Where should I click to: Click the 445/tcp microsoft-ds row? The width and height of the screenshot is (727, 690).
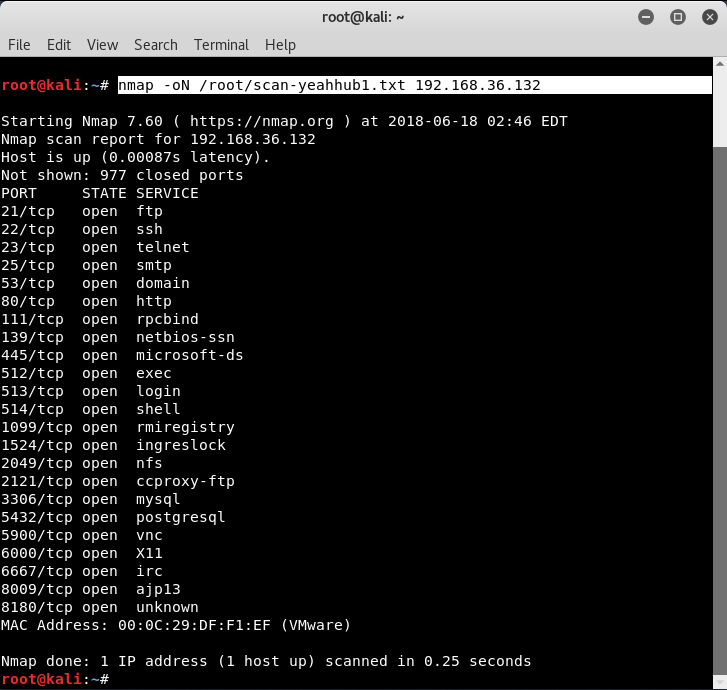[x=122, y=355]
